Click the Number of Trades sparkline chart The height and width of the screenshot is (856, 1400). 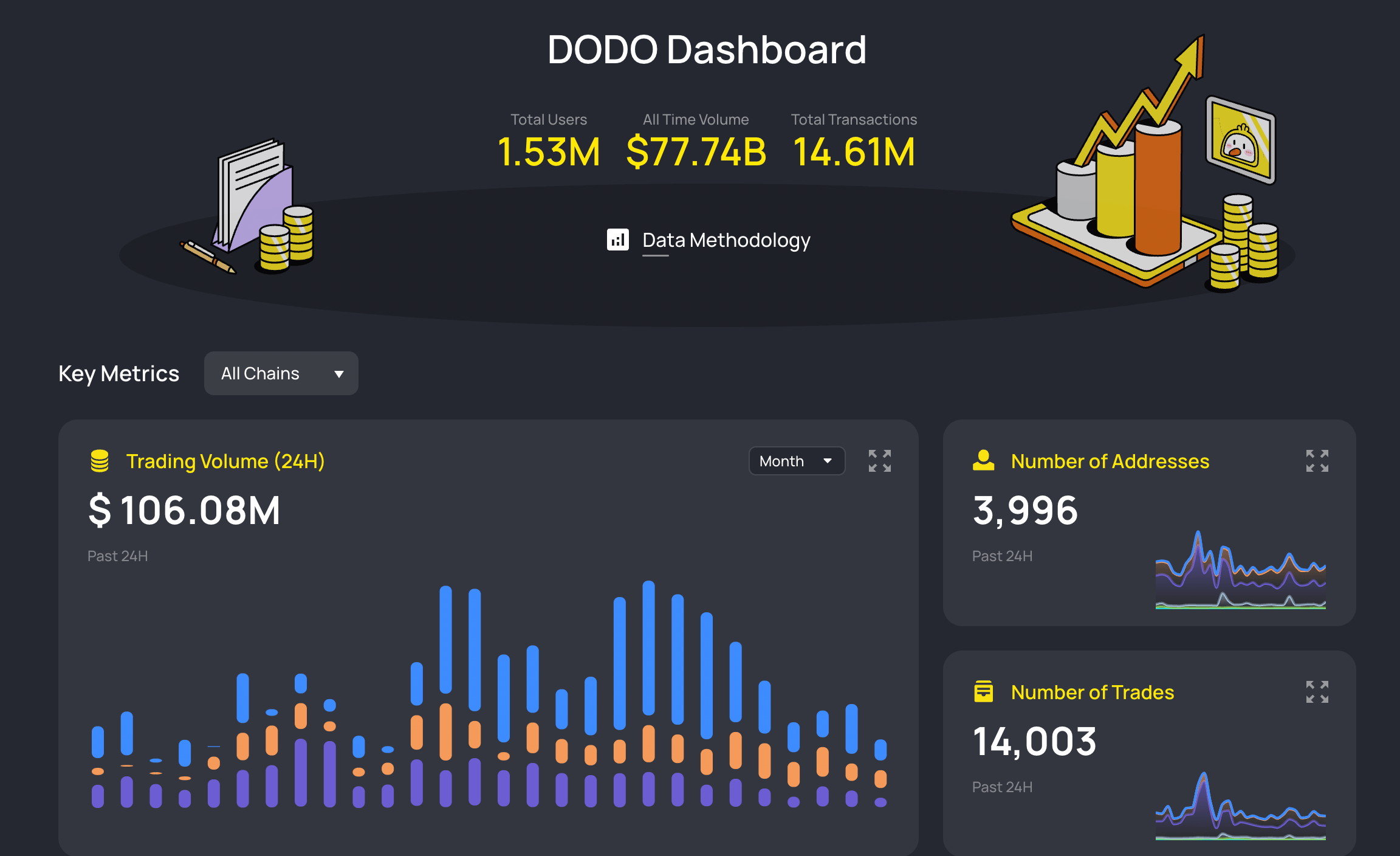1240,806
